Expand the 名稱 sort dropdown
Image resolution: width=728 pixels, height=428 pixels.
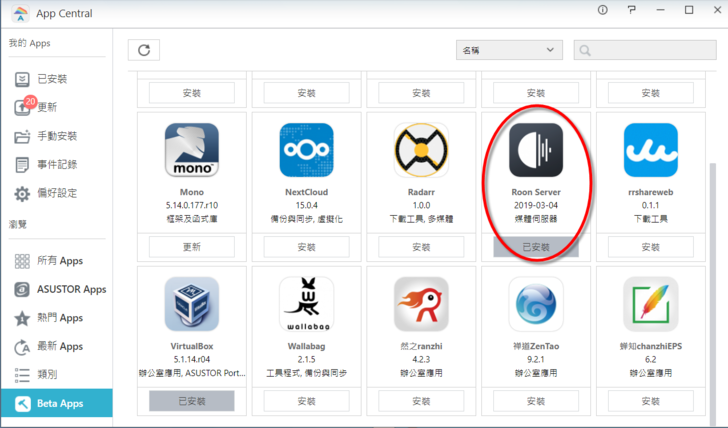click(x=509, y=50)
